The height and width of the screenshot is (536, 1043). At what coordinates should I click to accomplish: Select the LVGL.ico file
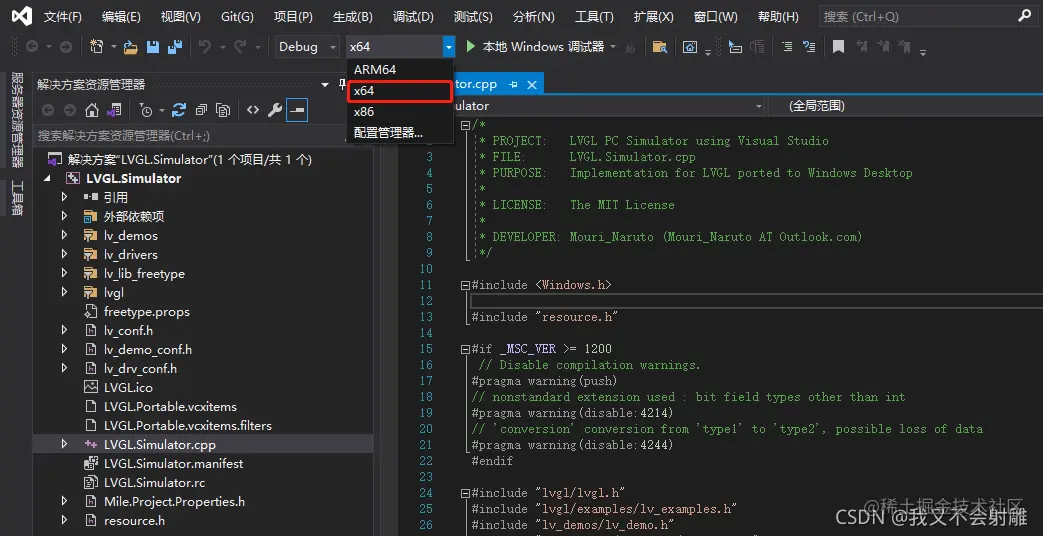pyautogui.click(x=128, y=387)
